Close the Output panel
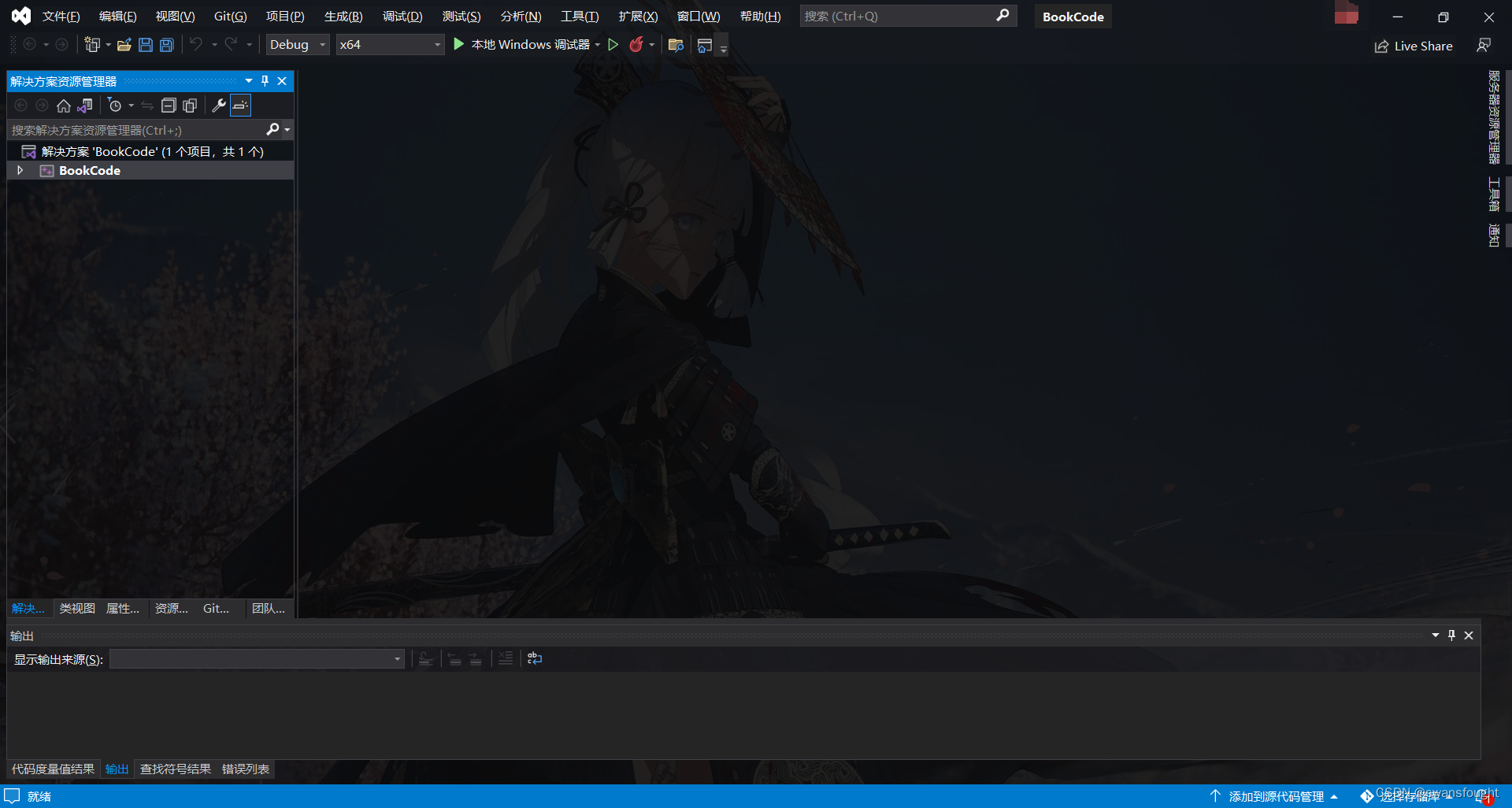Image resolution: width=1512 pixels, height=808 pixels. click(x=1469, y=635)
